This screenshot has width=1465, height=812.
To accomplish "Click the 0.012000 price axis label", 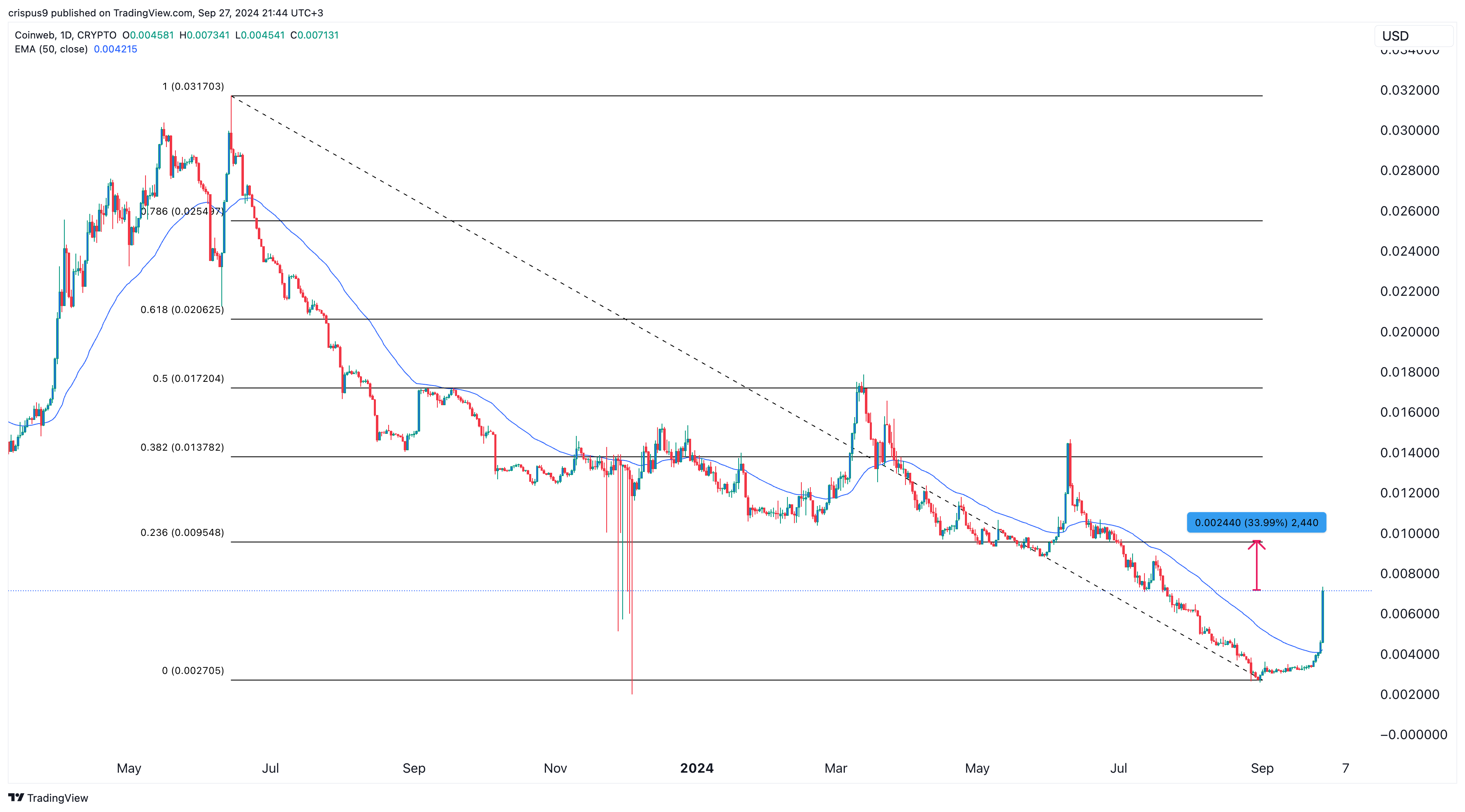I will 1409,493.
